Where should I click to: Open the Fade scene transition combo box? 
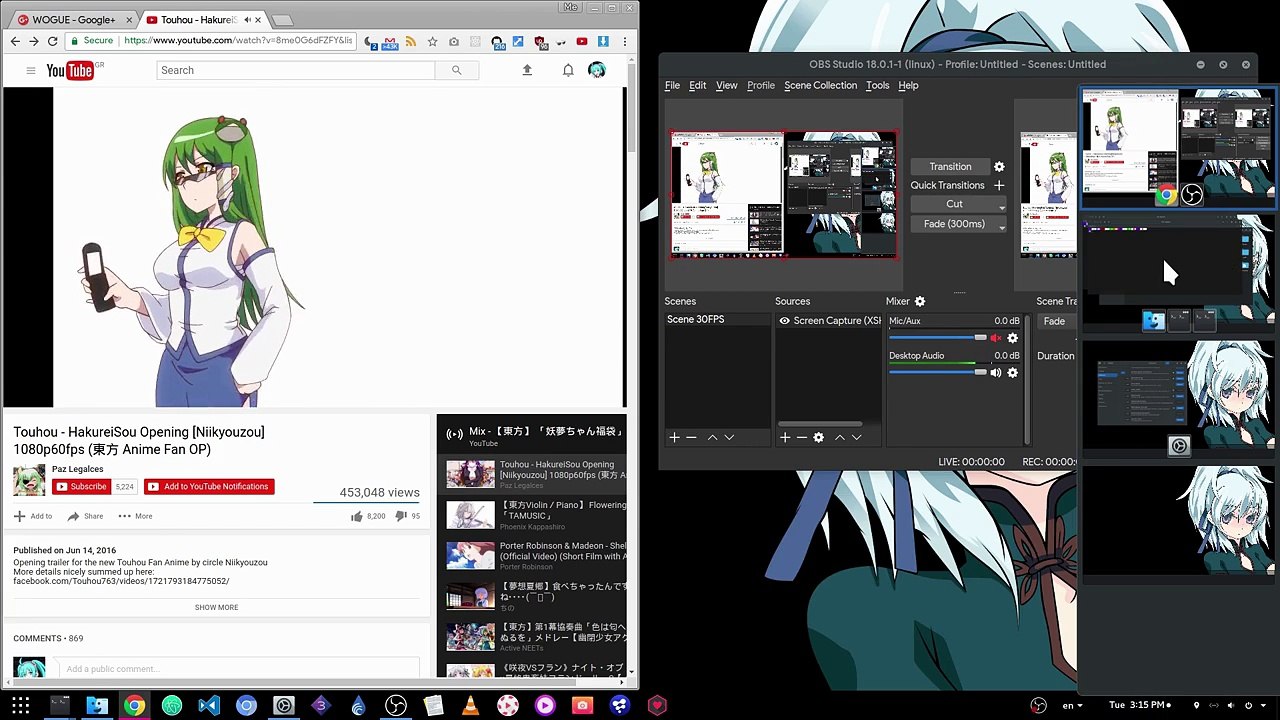pos(1057,322)
